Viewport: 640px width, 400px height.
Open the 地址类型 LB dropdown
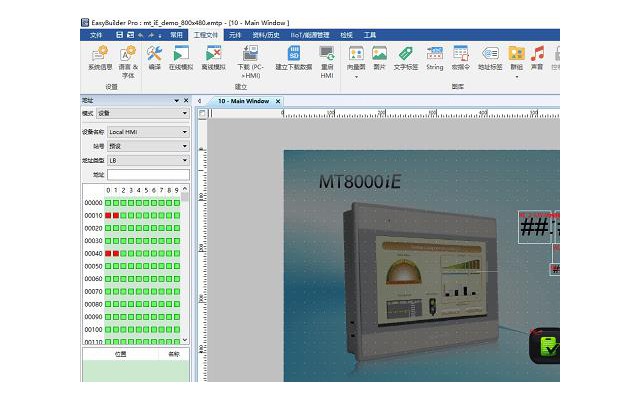point(148,160)
